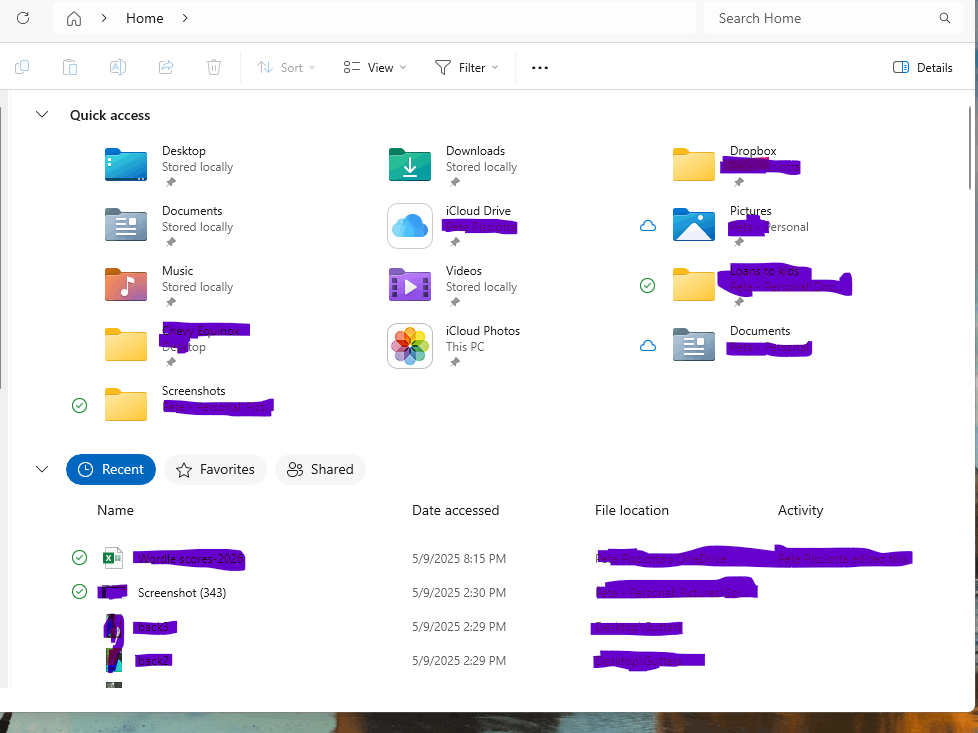Click the Home breadcrumb in the address bar
This screenshot has height=733, width=978.
(x=144, y=18)
